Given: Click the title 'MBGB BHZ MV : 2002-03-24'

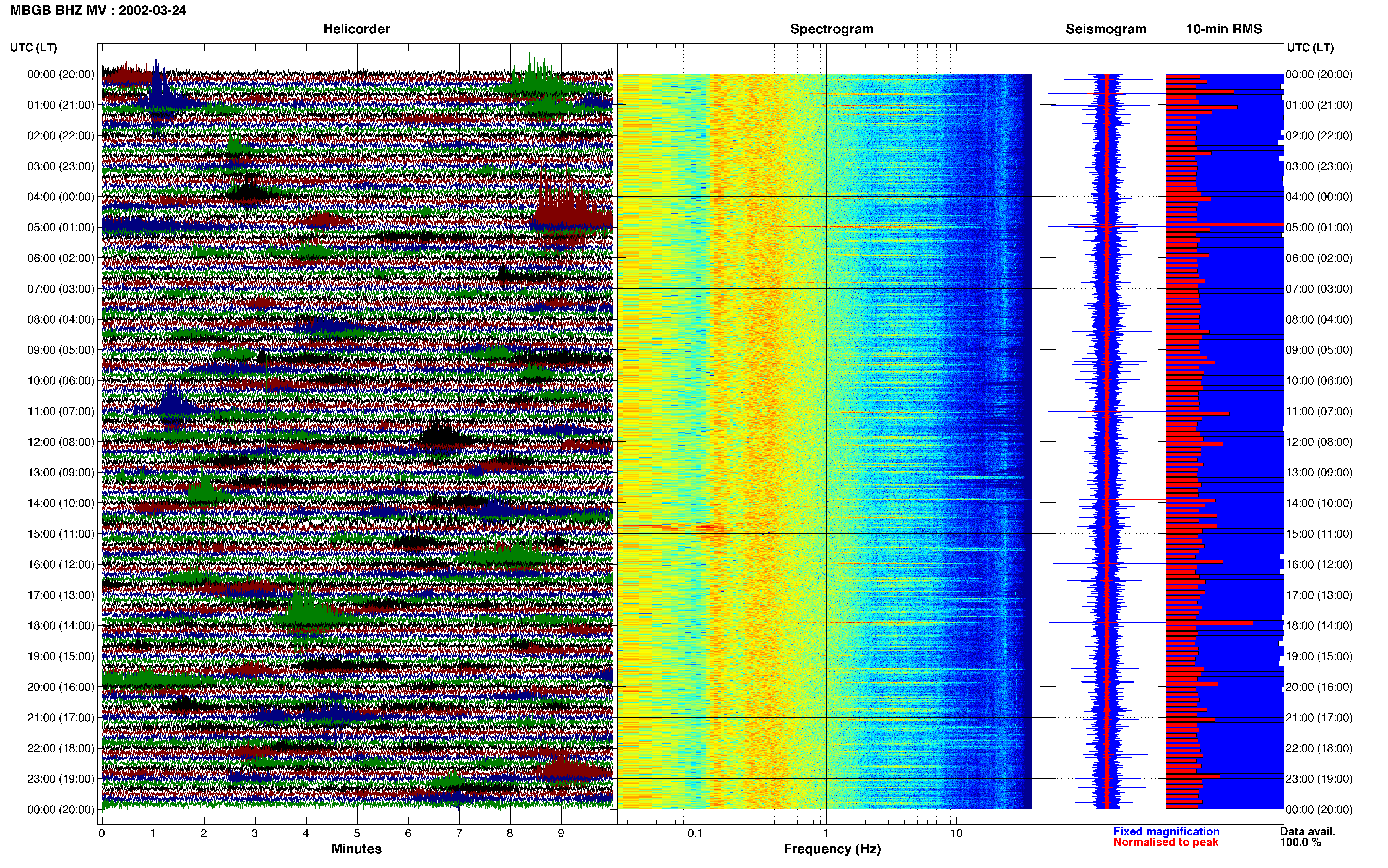Looking at the screenshot, I should tap(98, 10).
